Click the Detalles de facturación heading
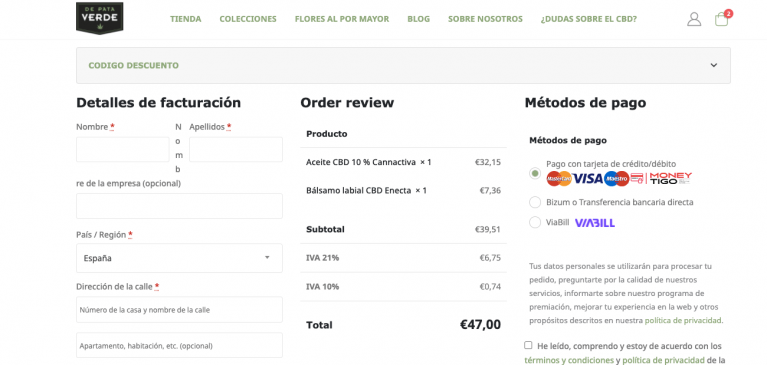This screenshot has height=365, width=767. [x=158, y=103]
